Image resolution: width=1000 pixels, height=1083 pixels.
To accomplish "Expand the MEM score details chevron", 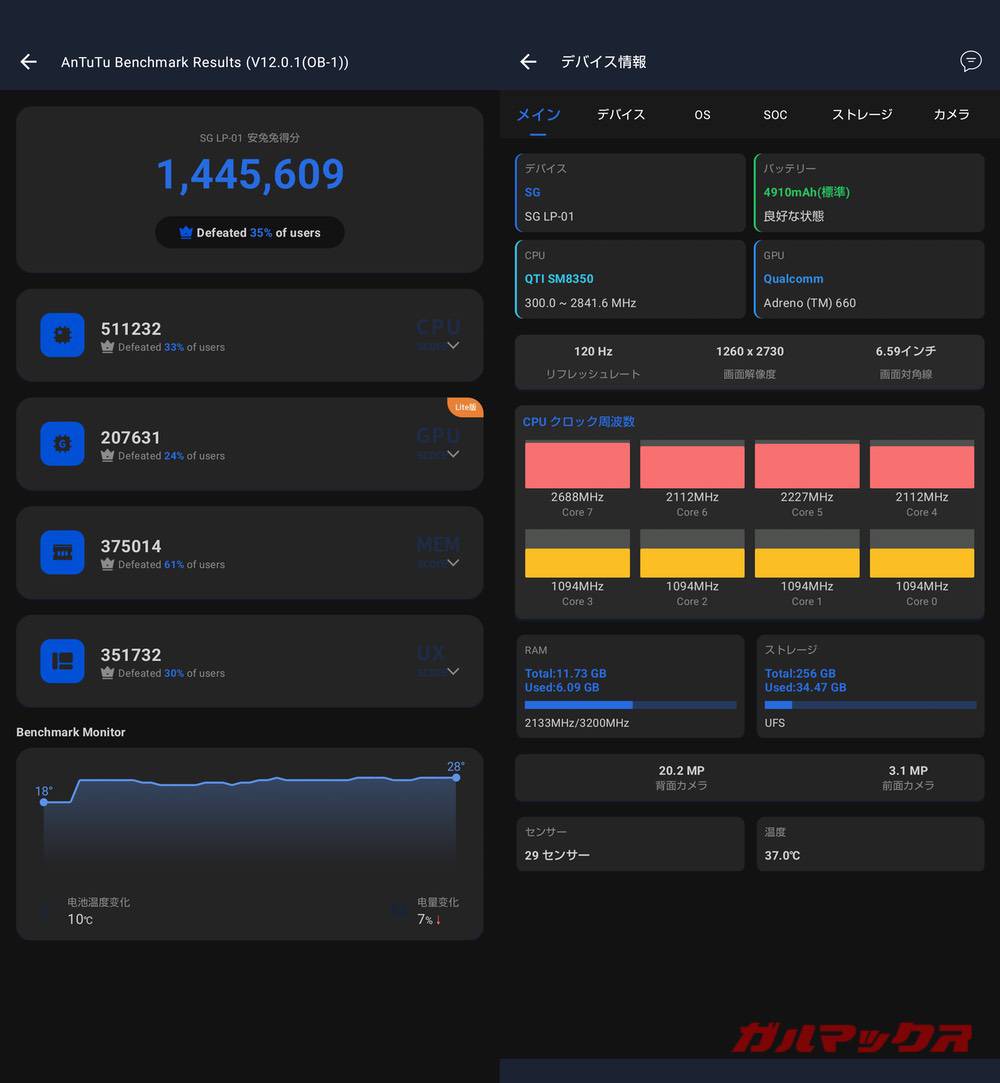I will click(453, 562).
